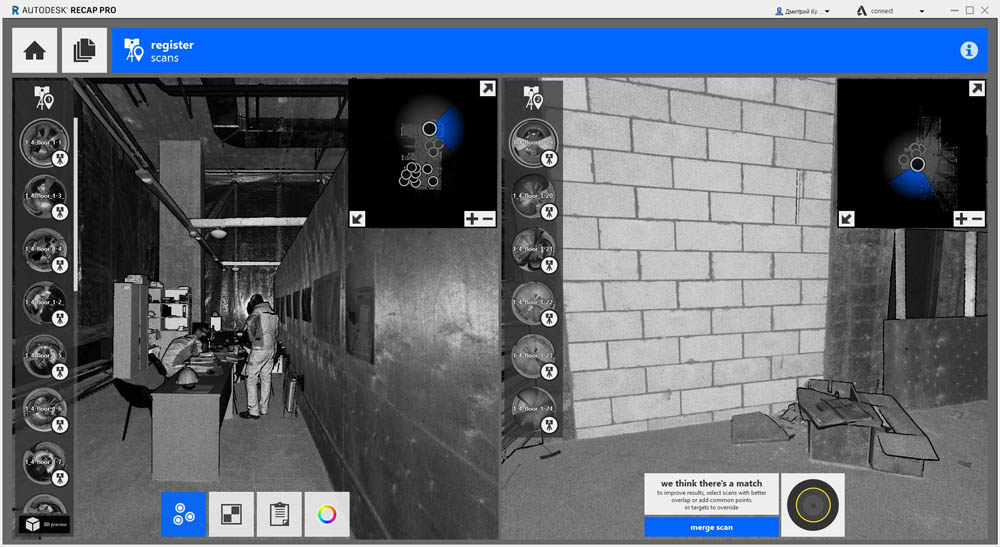The height and width of the screenshot is (547, 1000).
Task: Collapse the left minimap with bottom-left arrow
Action: click(x=357, y=219)
